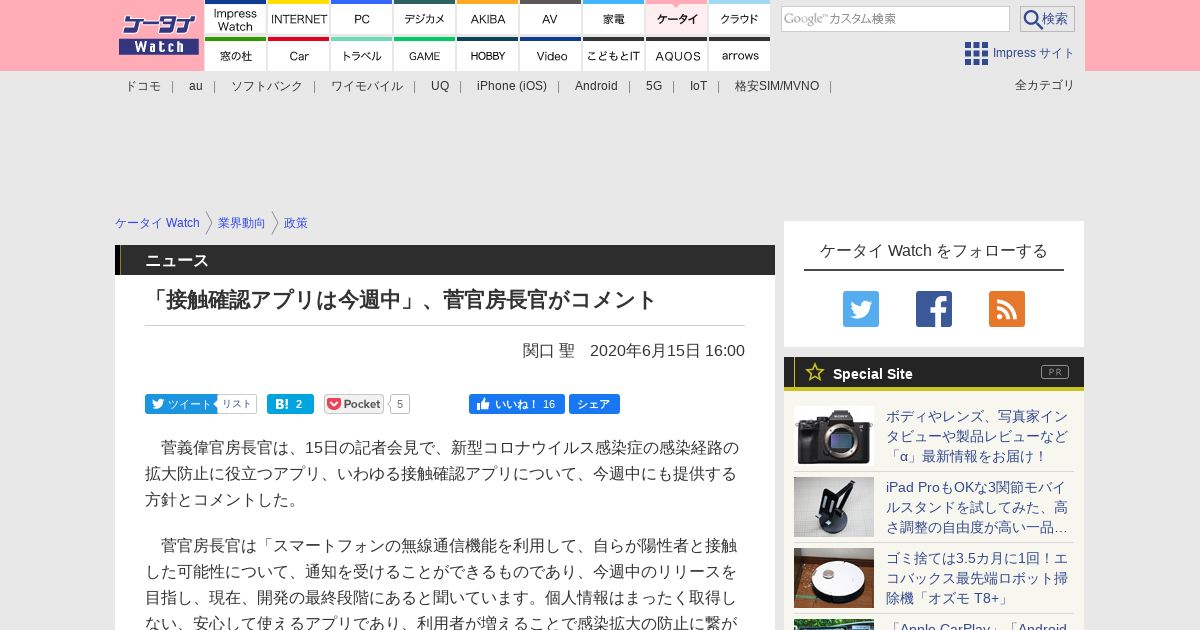Click the Twitter リスト button
The image size is (1200, 630).
(x=237, y=404)
